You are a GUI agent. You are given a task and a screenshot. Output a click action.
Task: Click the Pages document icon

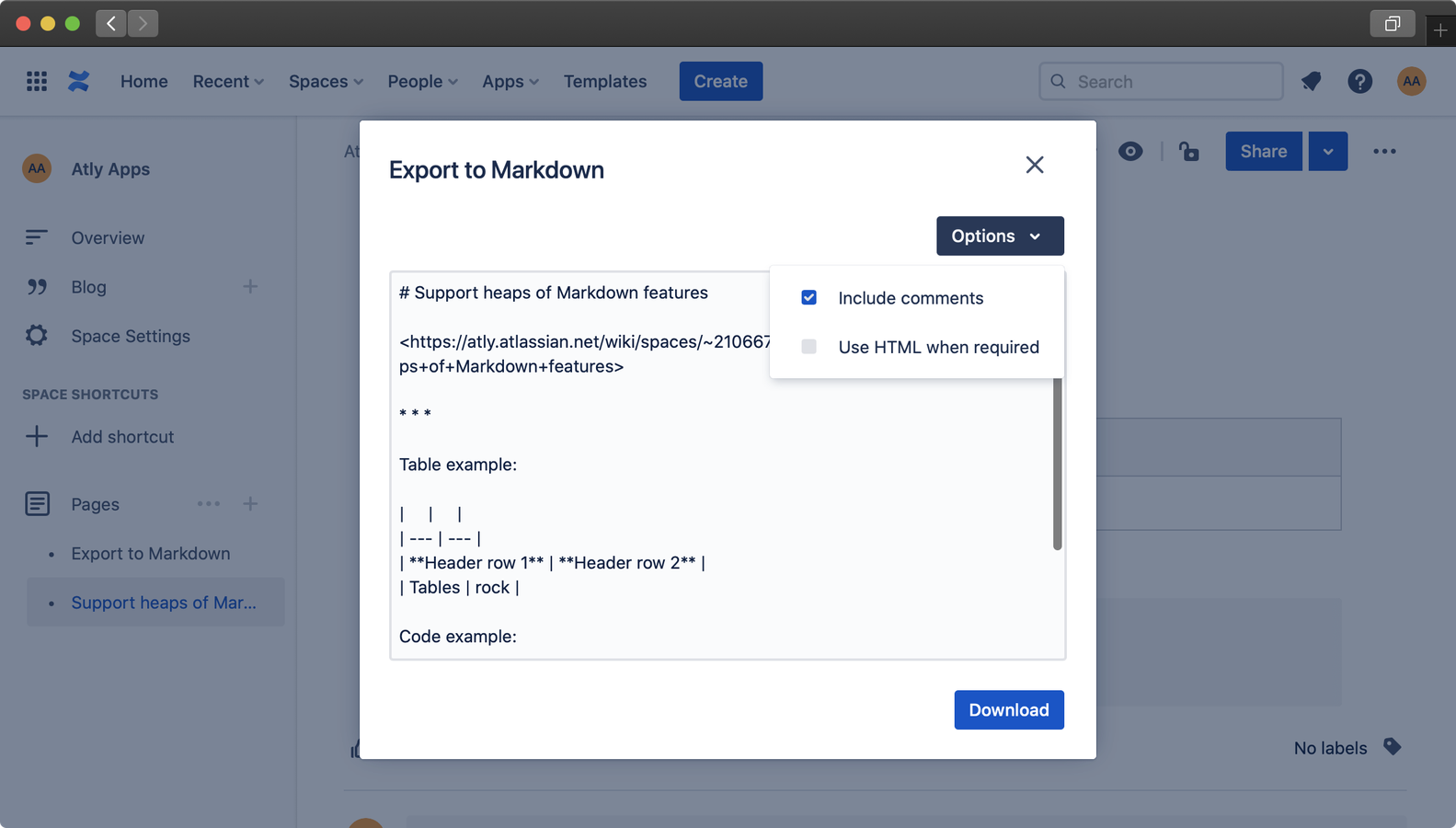tap(37, 504)
